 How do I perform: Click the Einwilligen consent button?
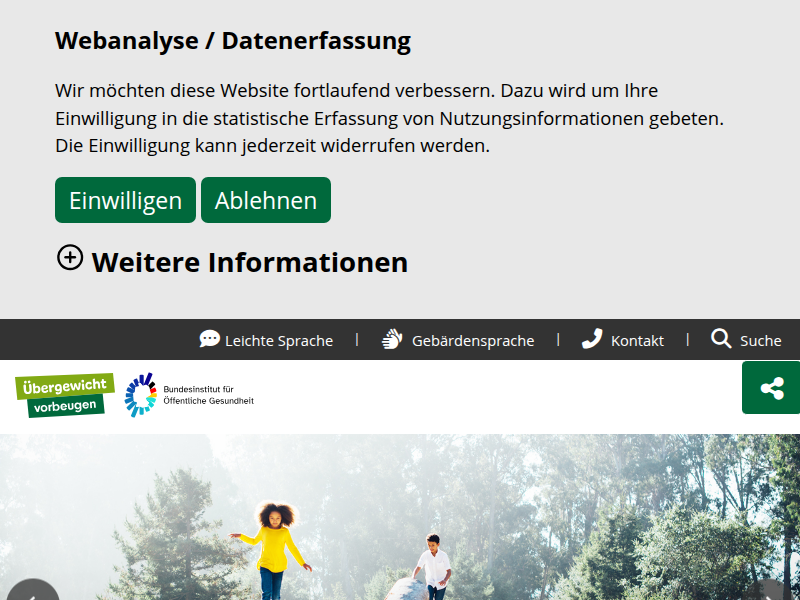[x=125, y=200]
